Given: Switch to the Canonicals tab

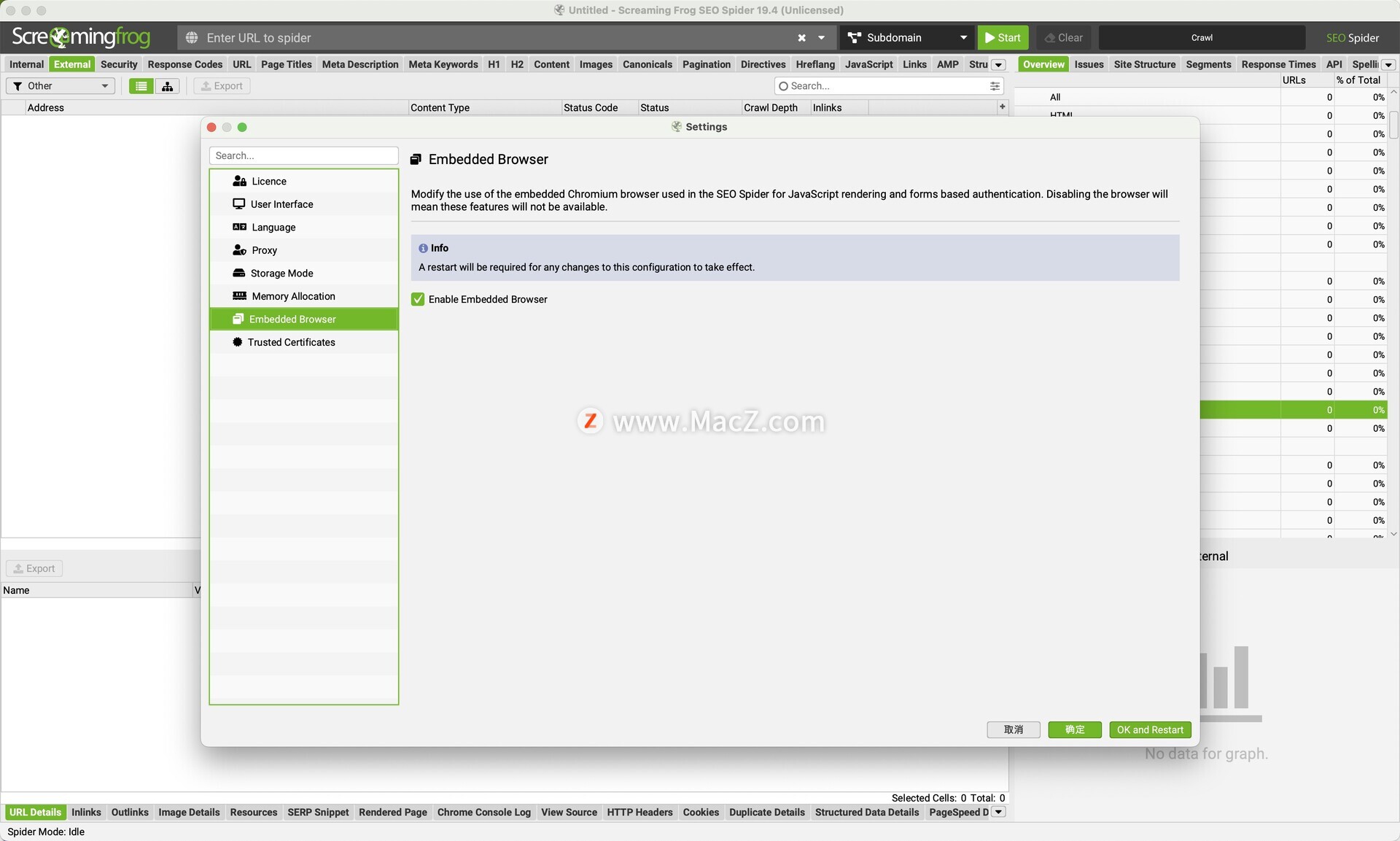Looking at the screenshot, I should [x=647, y=64].
